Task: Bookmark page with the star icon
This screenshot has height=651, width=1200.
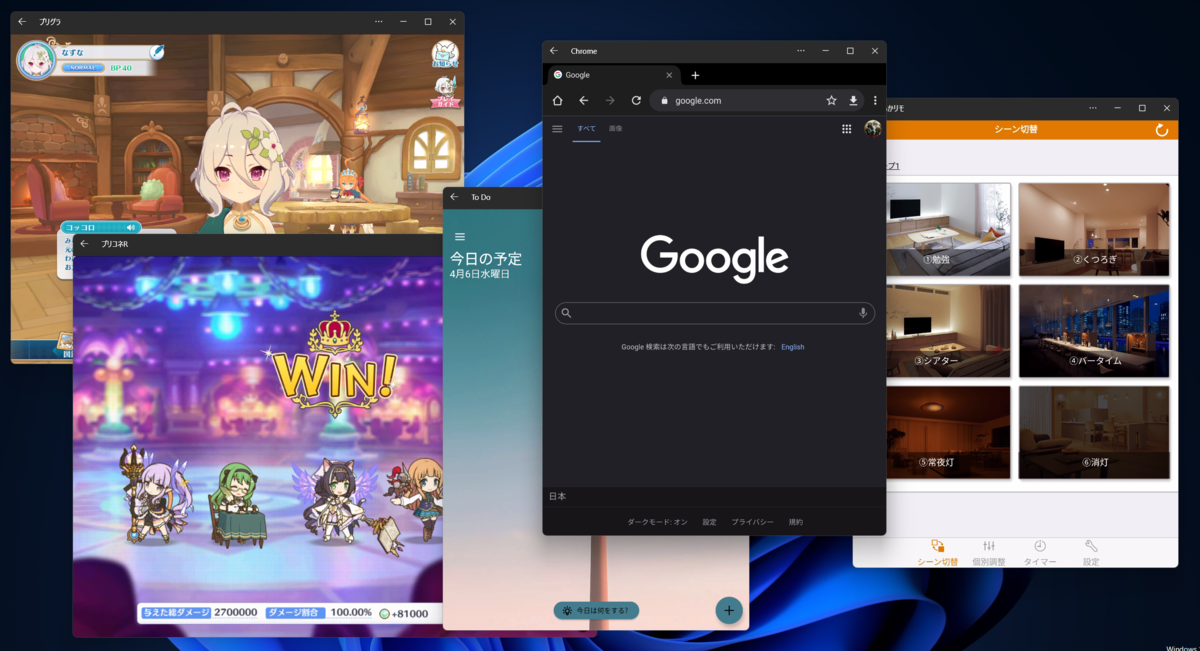Action: tap(831, 100)
